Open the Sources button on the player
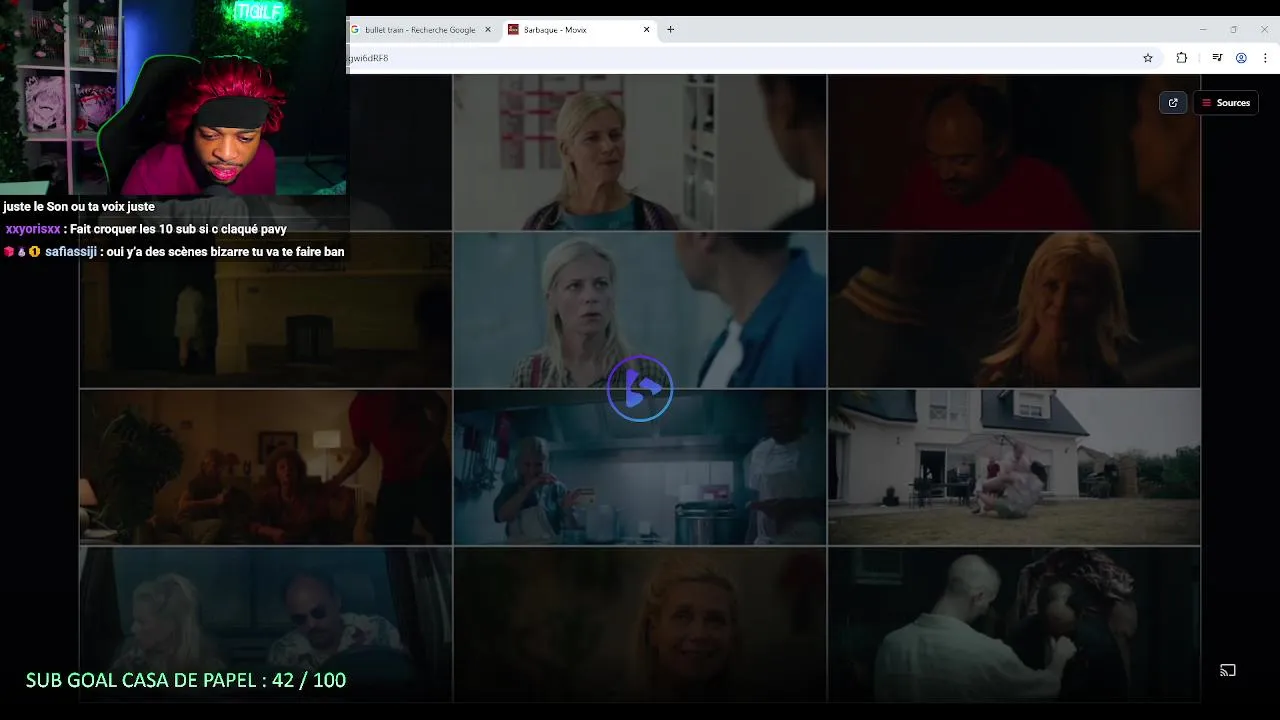1280x720 pixels. coord(1226,103)
